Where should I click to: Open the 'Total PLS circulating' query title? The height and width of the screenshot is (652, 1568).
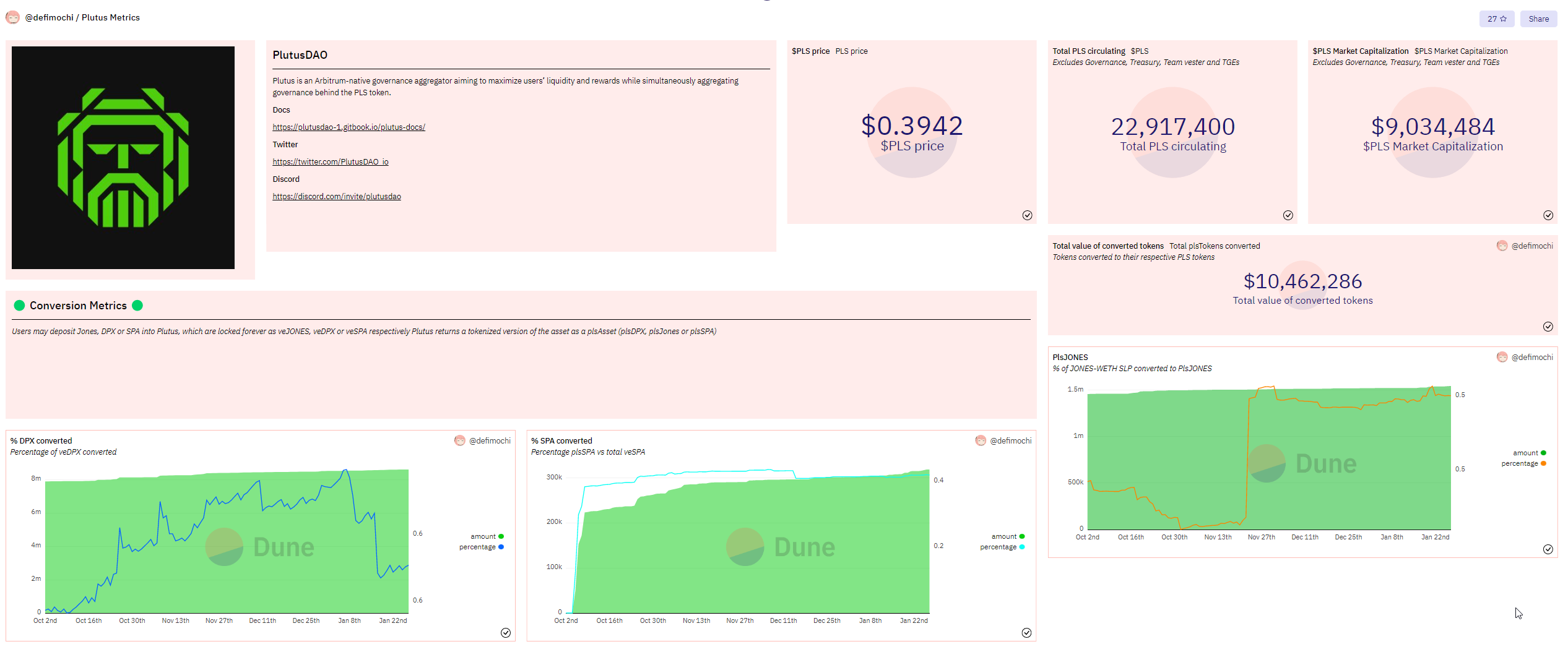(x=1089, y=51)
